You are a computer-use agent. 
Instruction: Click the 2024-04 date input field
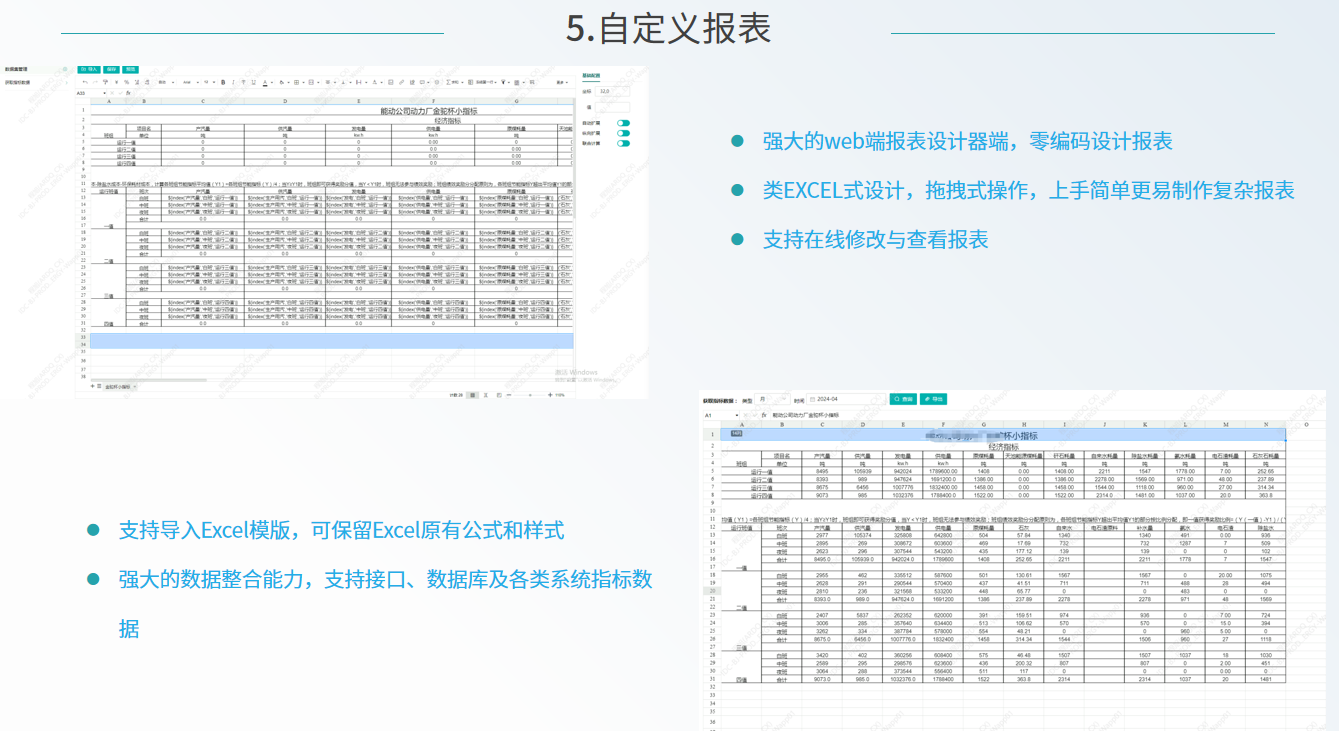pos(846,399)
